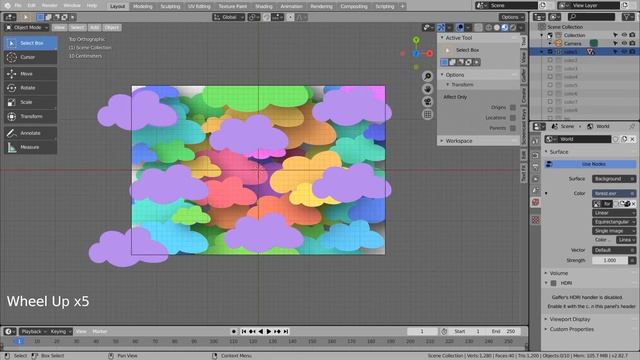
Task: Toggle the camera view icon
Action: point(427,102)
